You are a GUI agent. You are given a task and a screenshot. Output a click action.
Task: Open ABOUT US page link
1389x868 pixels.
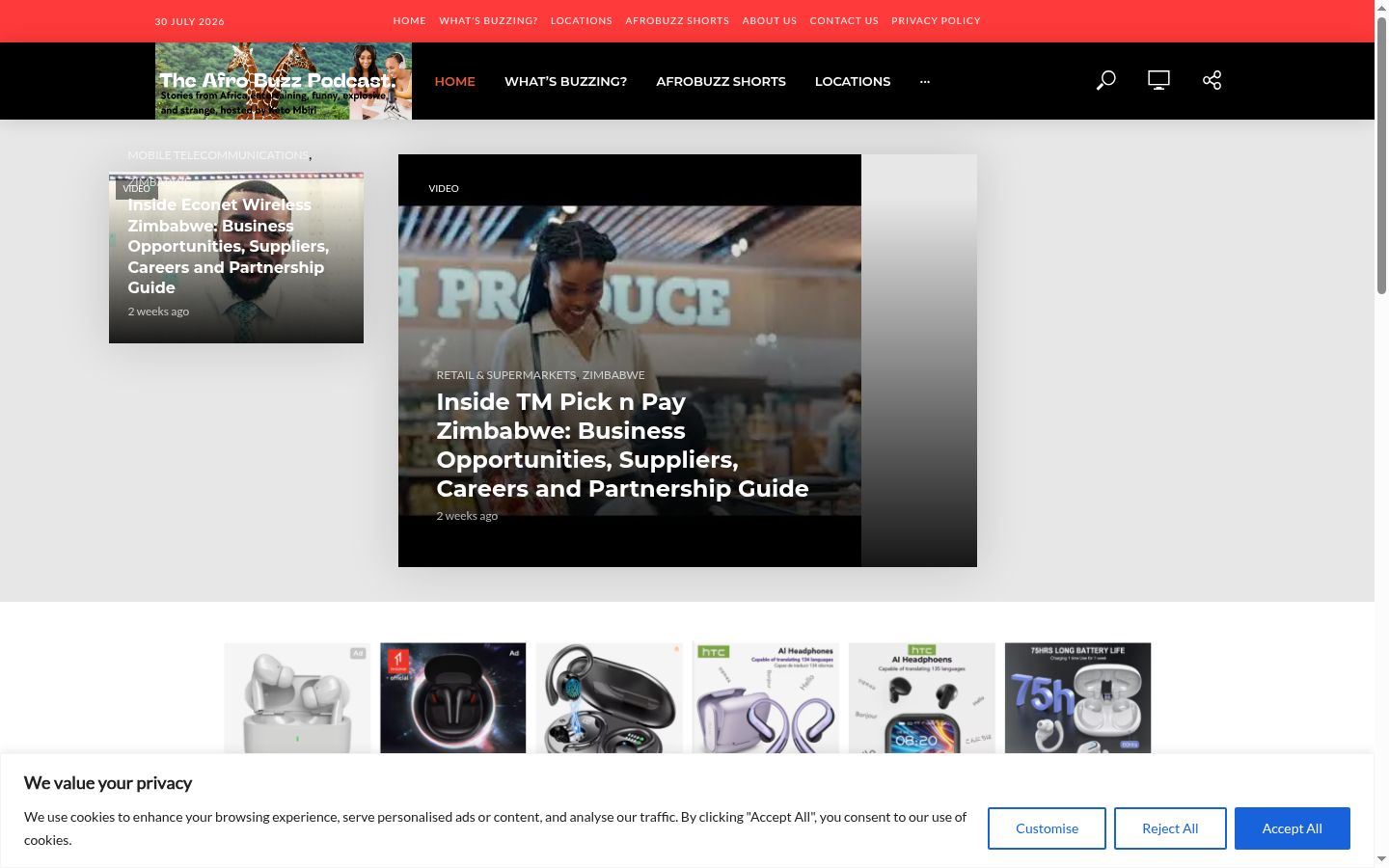click(x=770, y=20)
